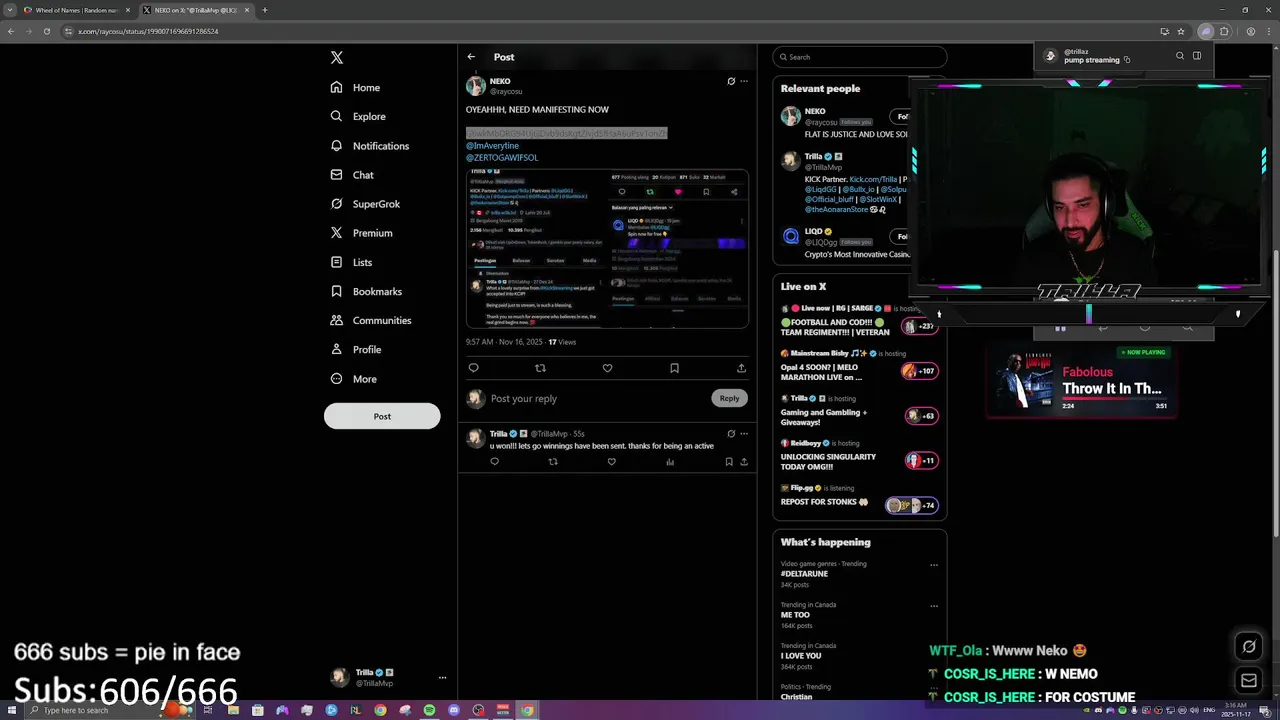Click the white Post button in sidebar
The height and width of the screenshot is (720, 1280).
pos(382,416)
